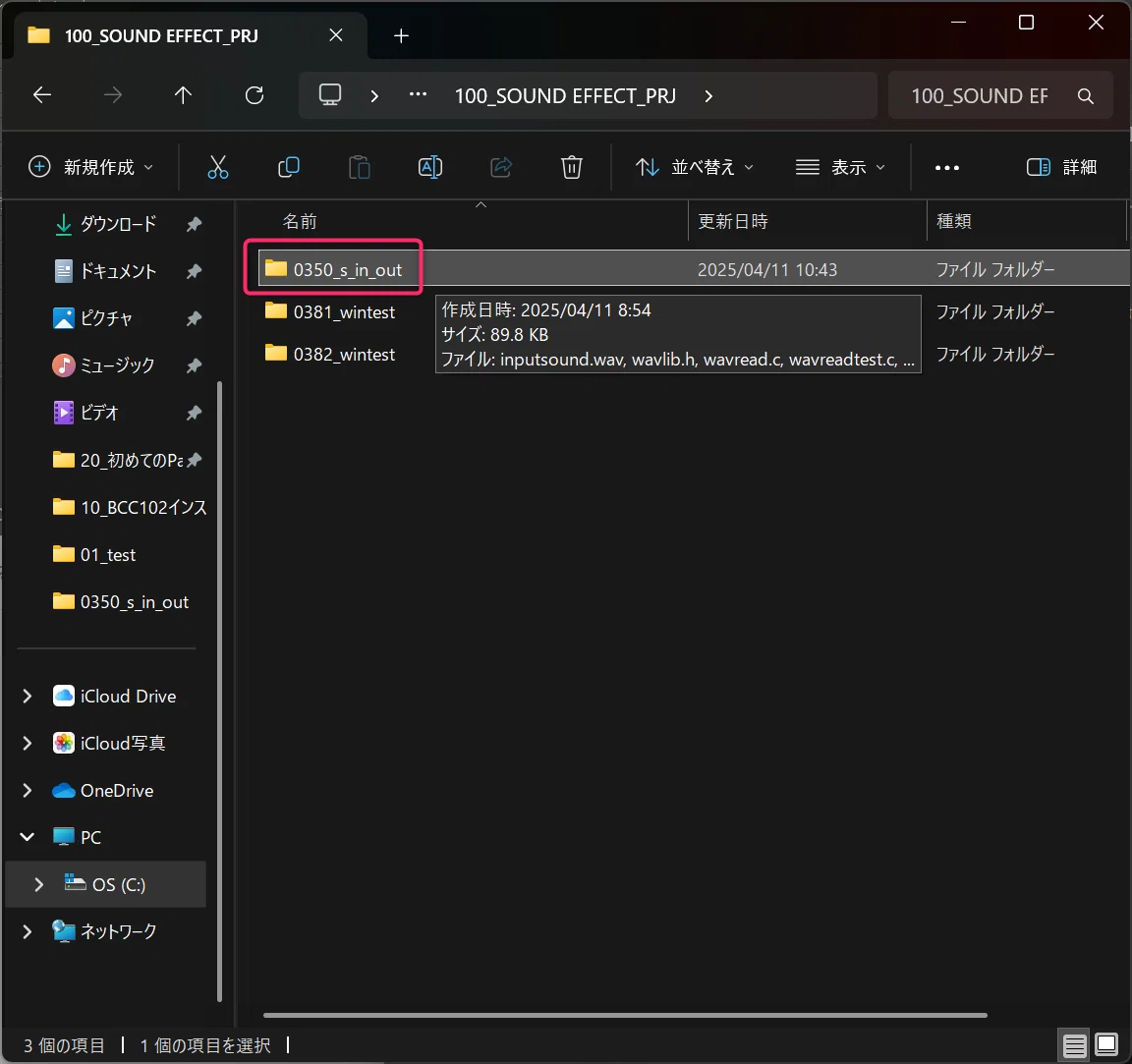Open ビデオ in sidebar
Image resolution: width=1132 pixels, height=1064 pixels.
pyautogui.click(x=85, y=413)
